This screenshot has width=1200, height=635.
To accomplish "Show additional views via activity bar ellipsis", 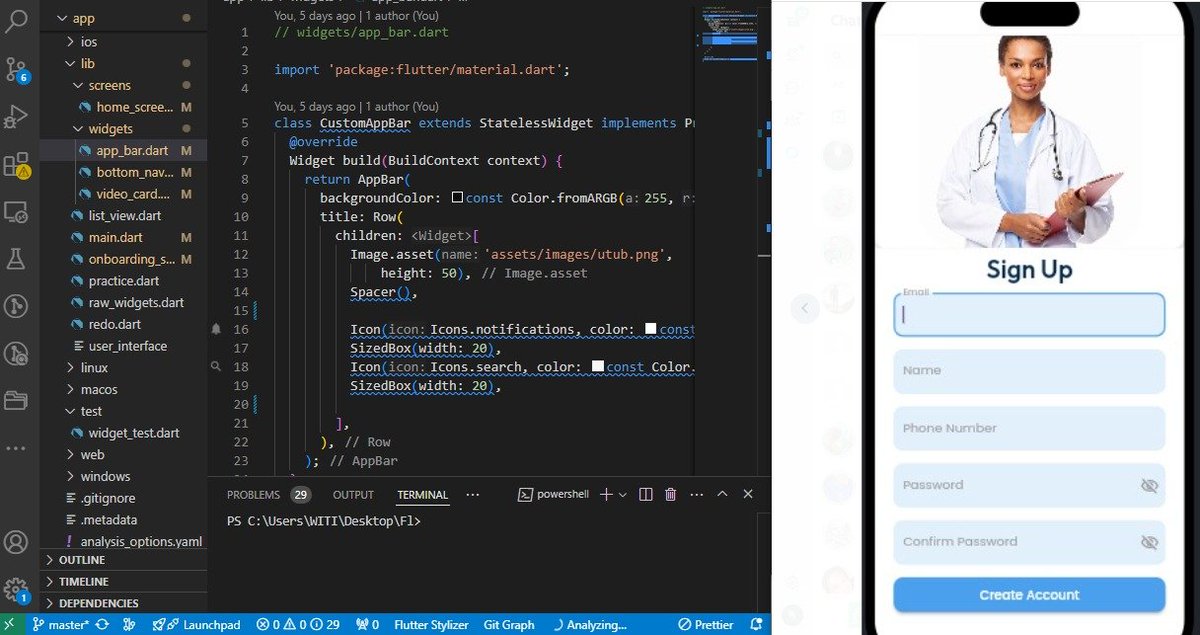I will pos(16,448).
